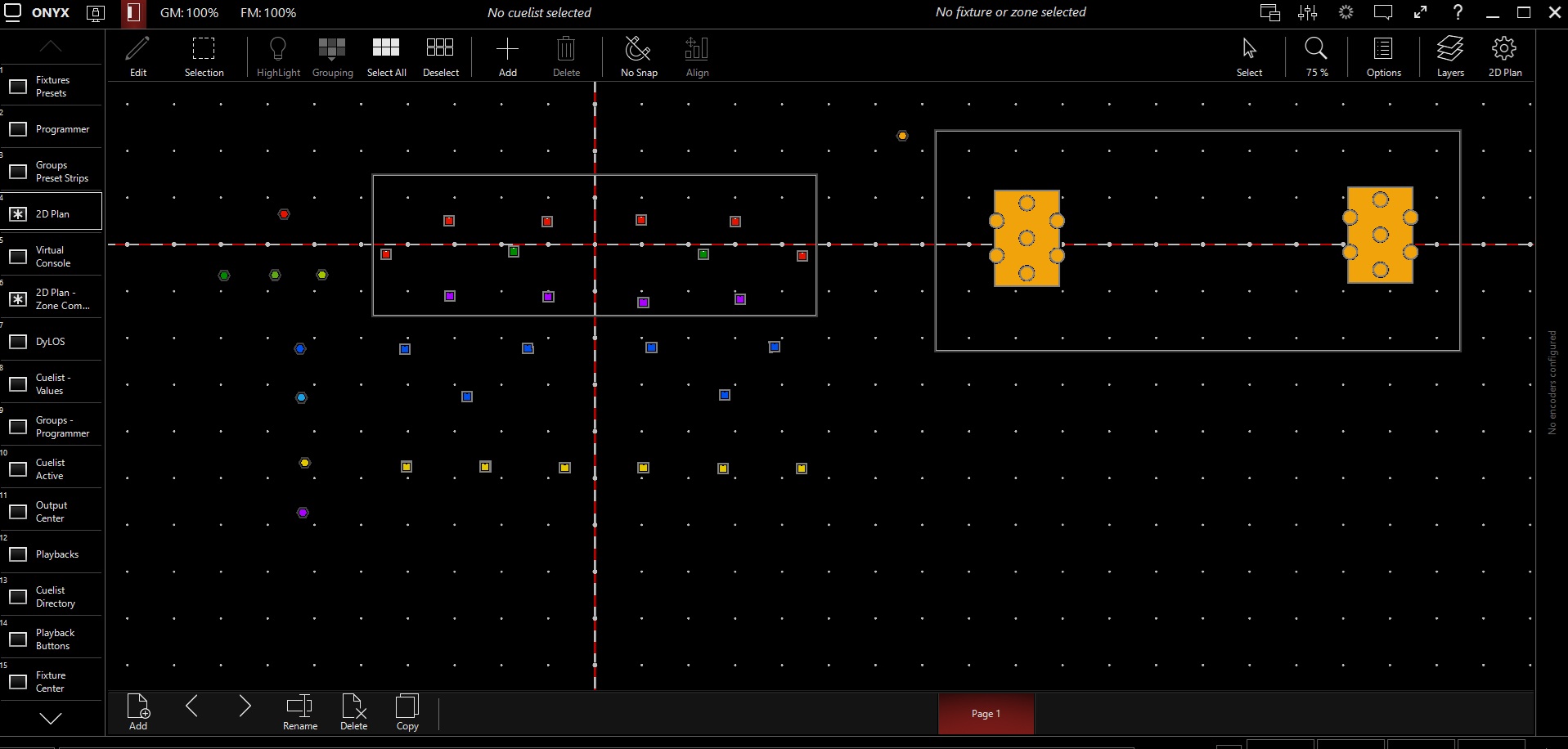Collapse sidebar list upward with chevron
This screenshot has height=749, width=1568.
[x=51, y=47]
